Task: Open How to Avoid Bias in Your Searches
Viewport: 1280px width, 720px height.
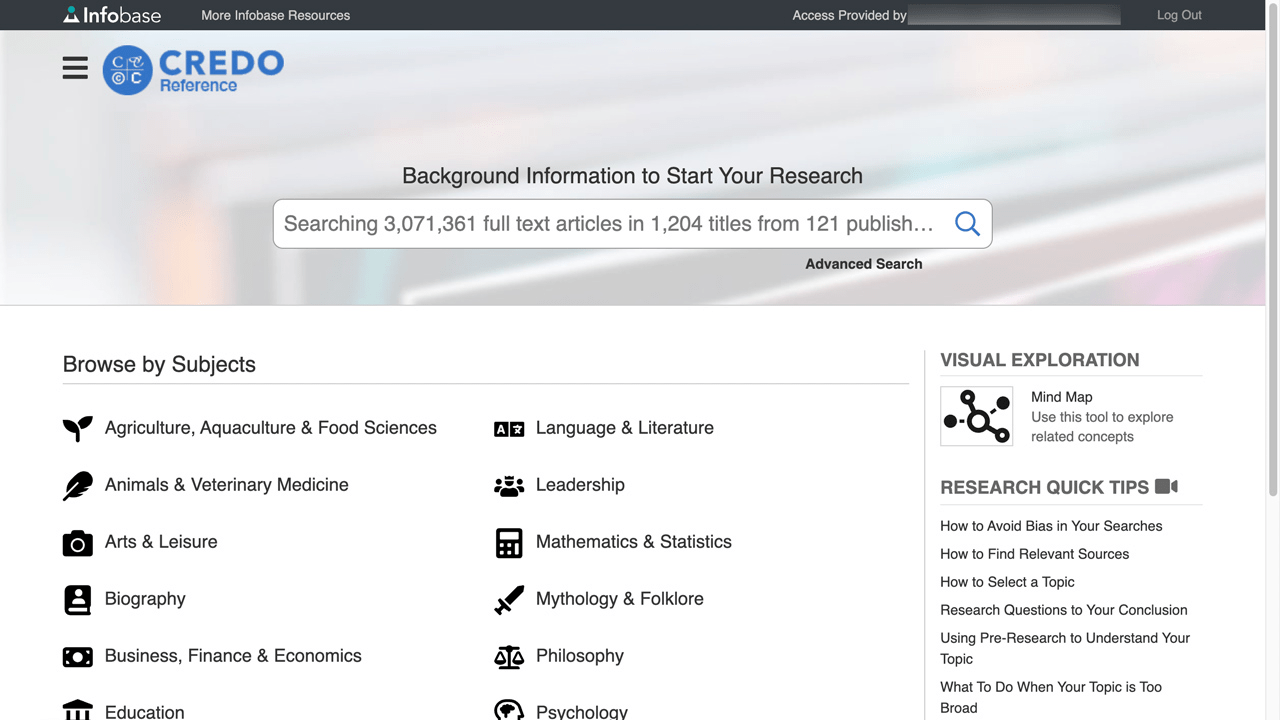Action: (x=1051, y=526)
